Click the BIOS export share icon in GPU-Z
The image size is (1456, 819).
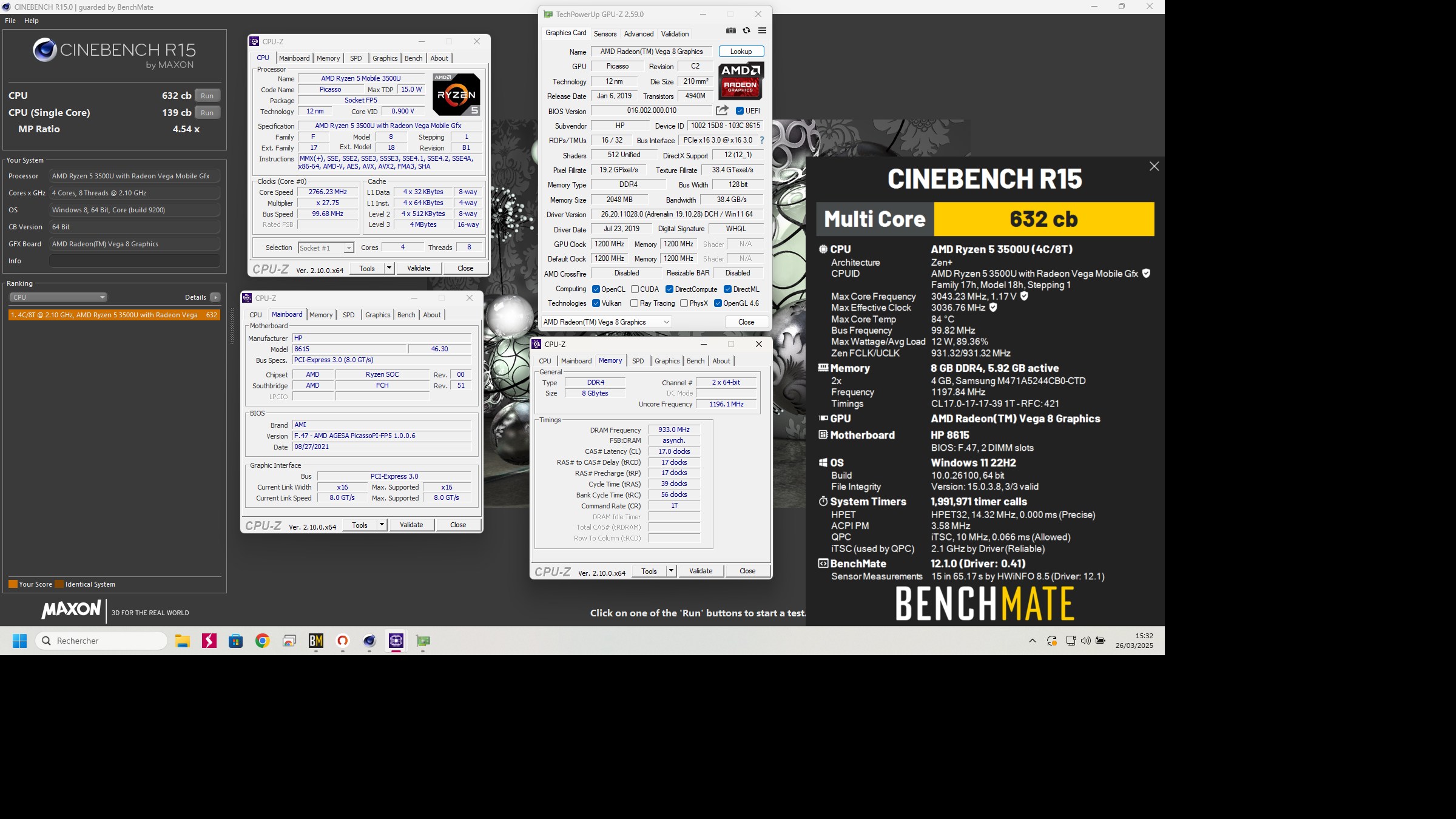(x=722, y=110)
